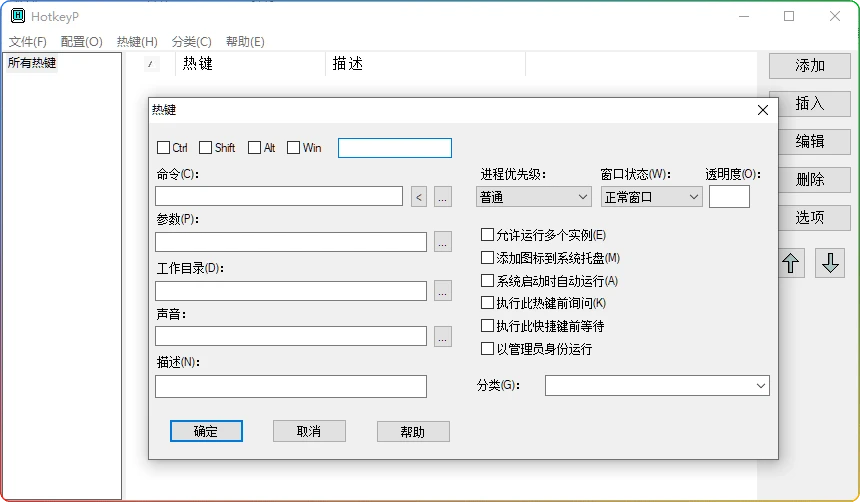
Task: Open the 热键 menu
Action: coord(137,42)
